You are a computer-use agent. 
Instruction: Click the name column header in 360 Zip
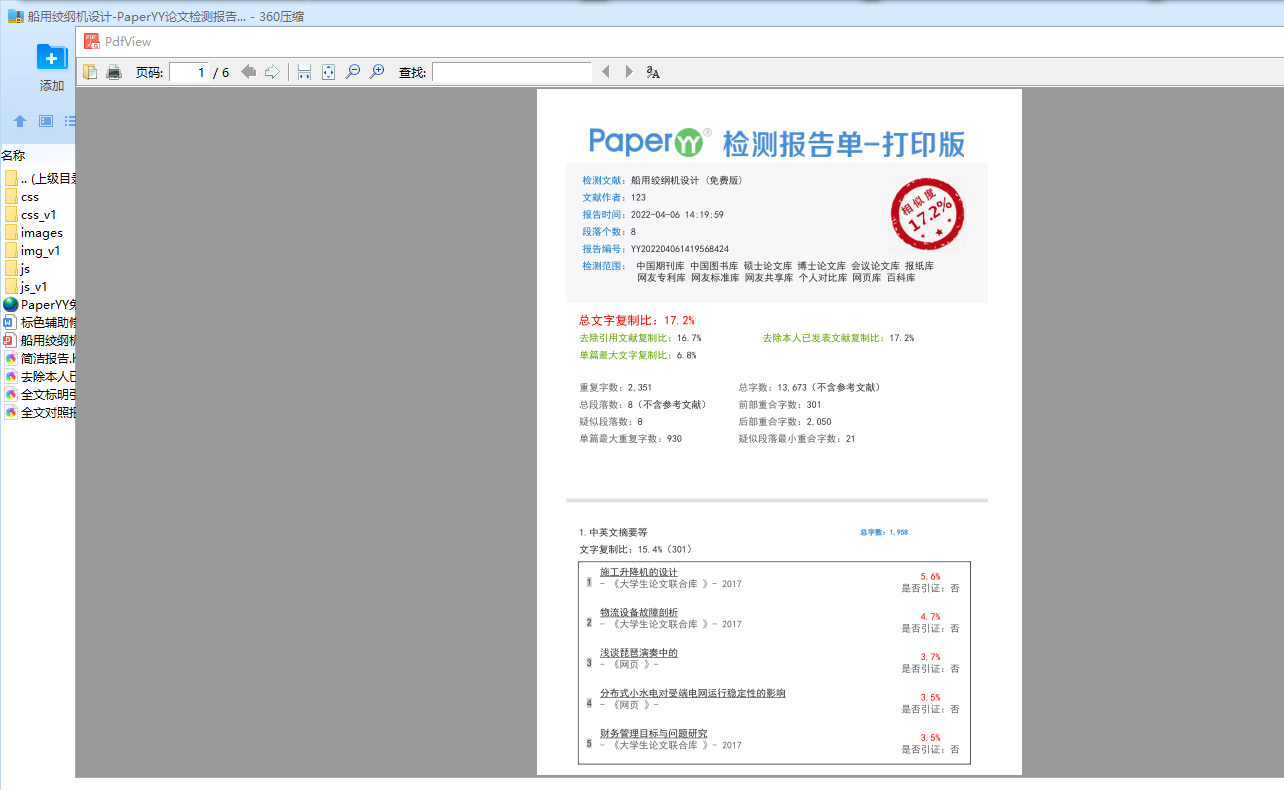(x=13, y=155)
